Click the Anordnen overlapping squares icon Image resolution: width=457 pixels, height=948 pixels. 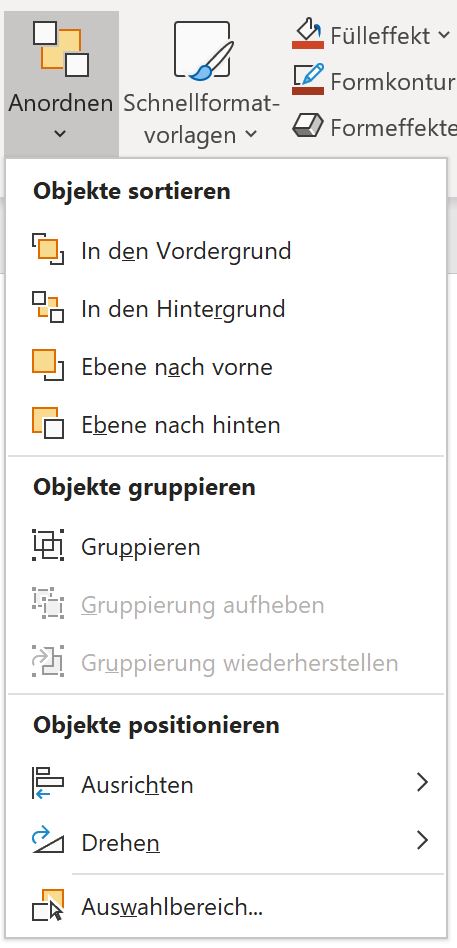(x=60, y=49)
